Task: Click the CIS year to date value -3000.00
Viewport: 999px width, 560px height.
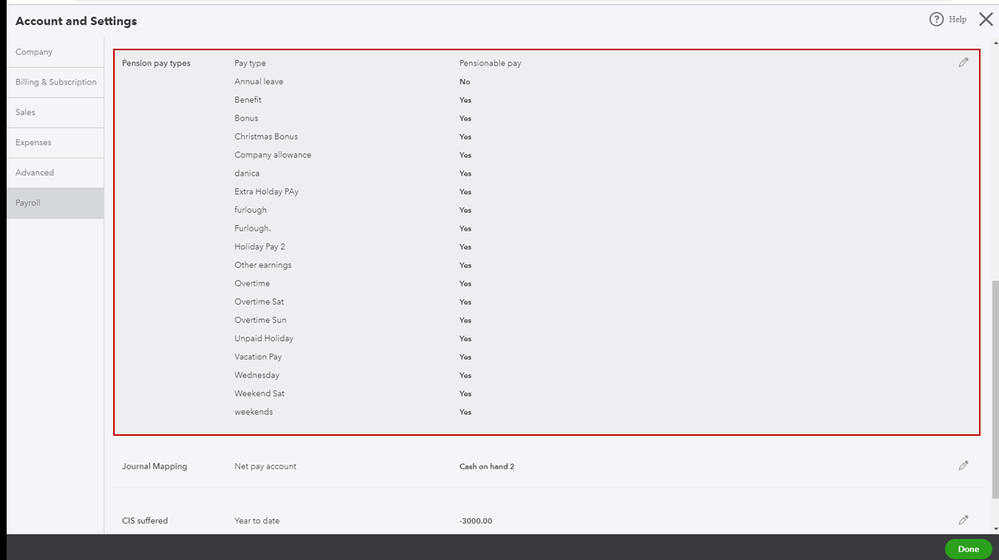Action: [x=476, y=521]
